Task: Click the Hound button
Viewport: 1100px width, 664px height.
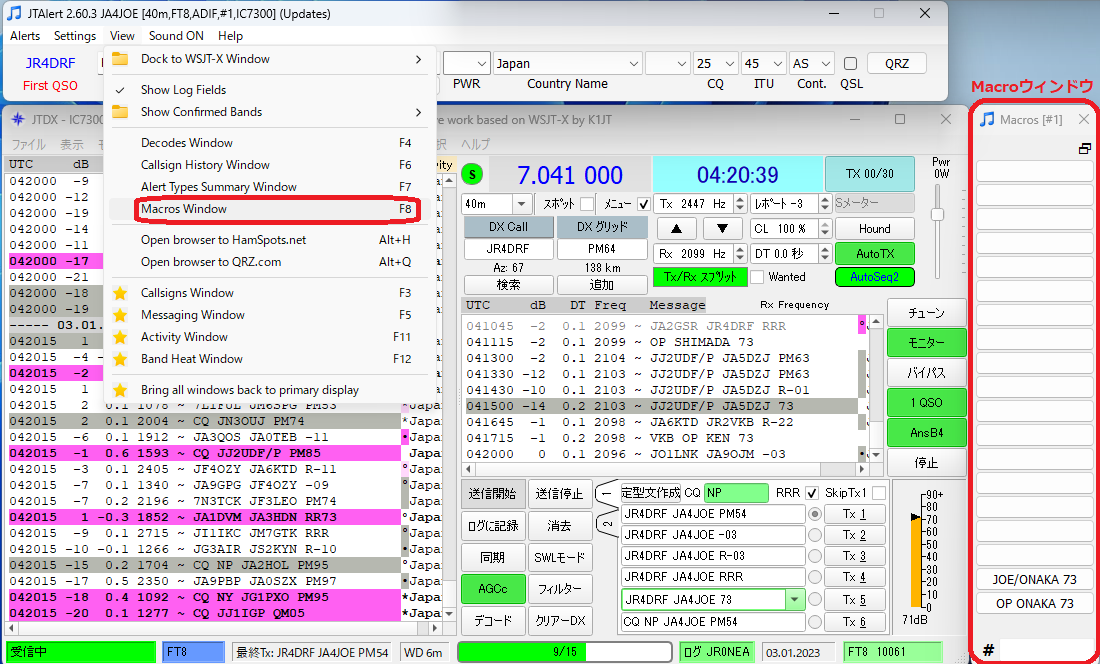Action: coord(874,228)
